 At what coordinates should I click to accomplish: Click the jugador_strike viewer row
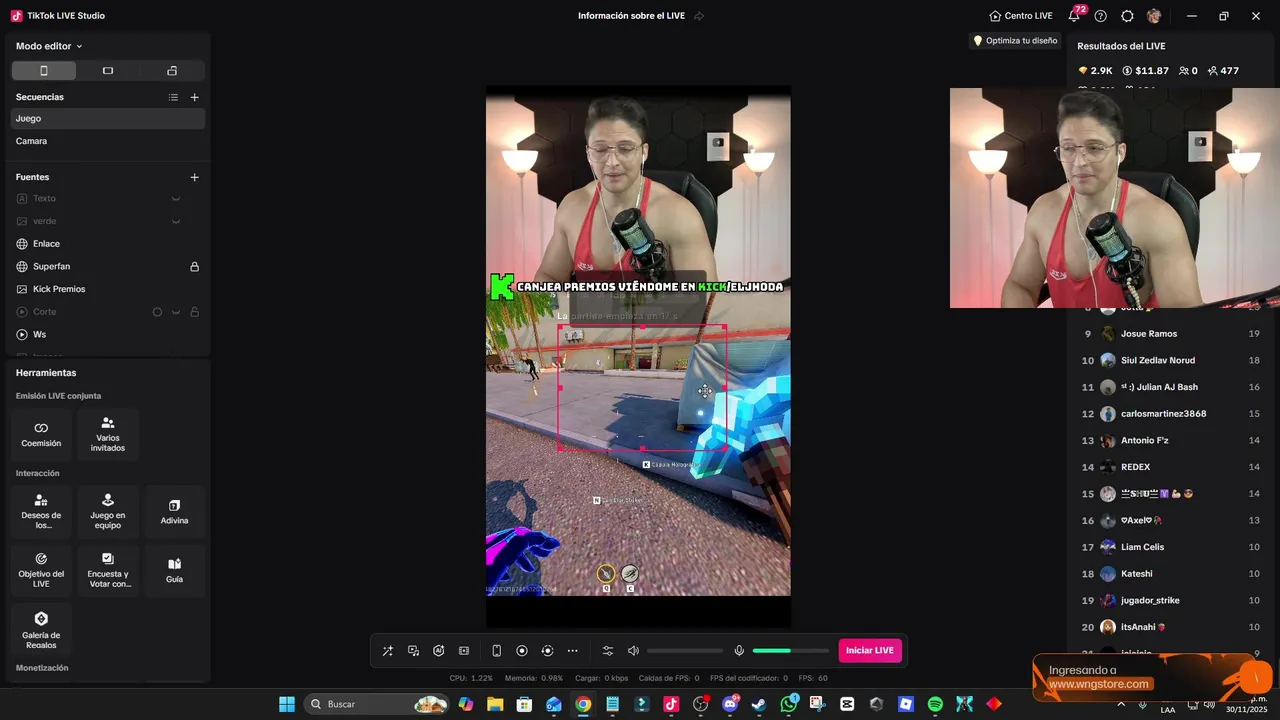pos(1171,600)
